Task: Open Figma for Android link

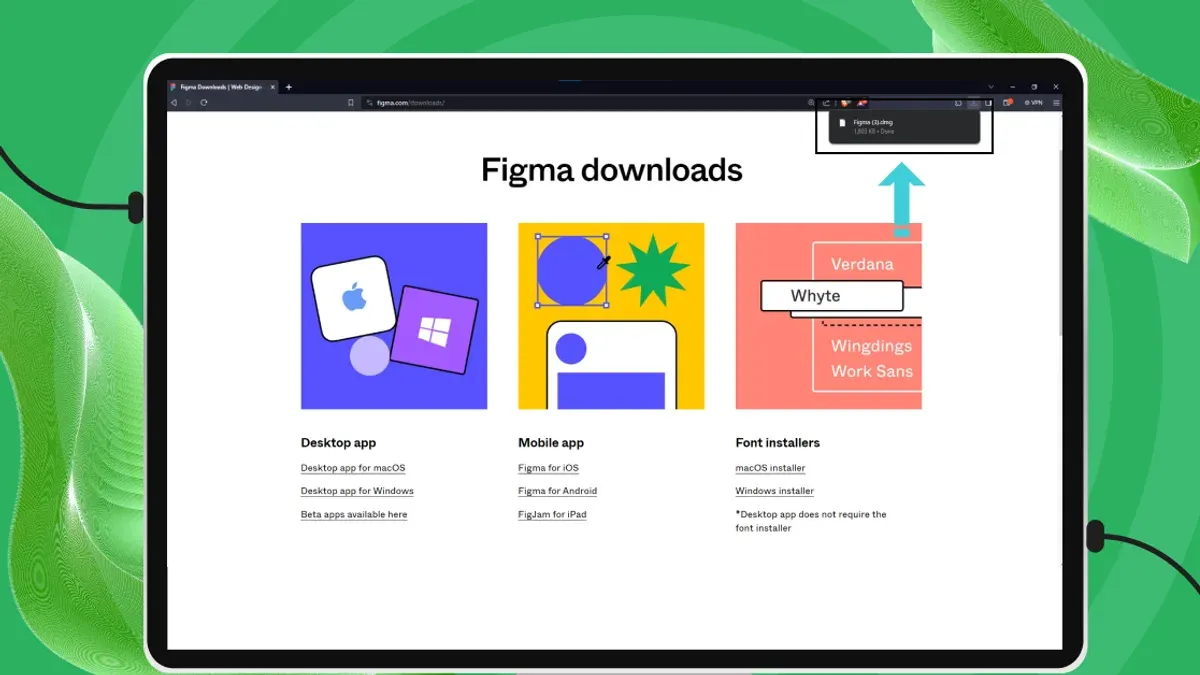Action: 557,491
